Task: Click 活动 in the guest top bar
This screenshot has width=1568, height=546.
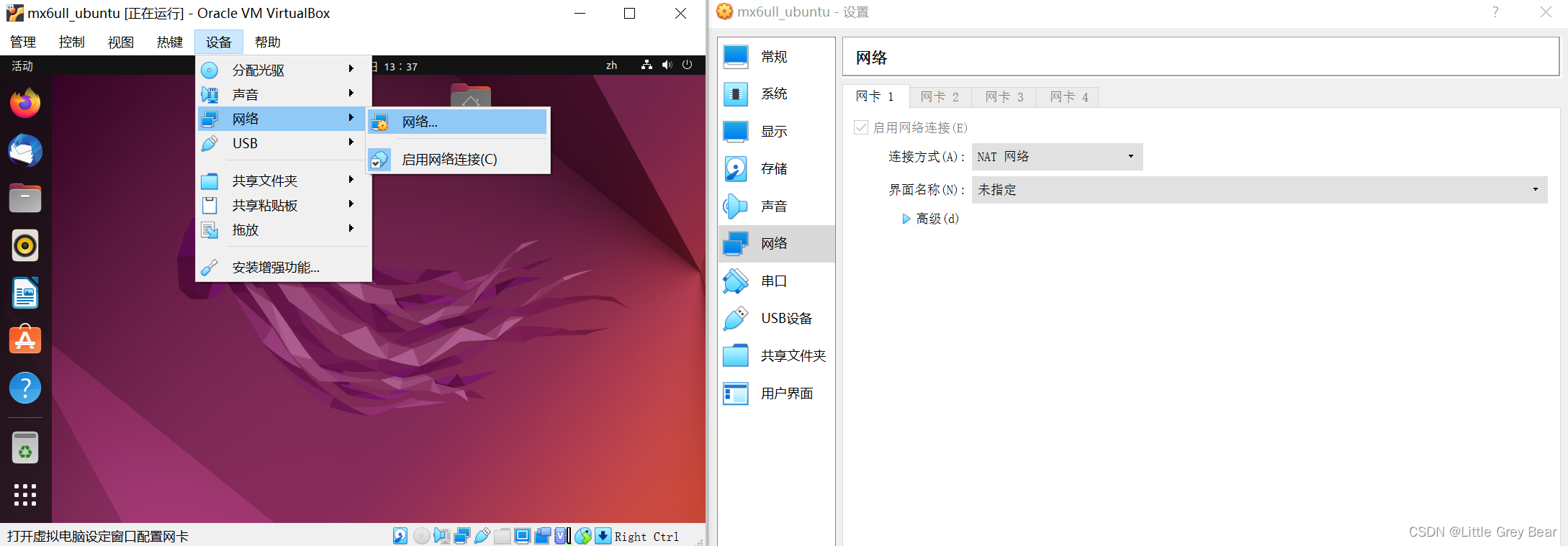Action: (x=22, y=66)
